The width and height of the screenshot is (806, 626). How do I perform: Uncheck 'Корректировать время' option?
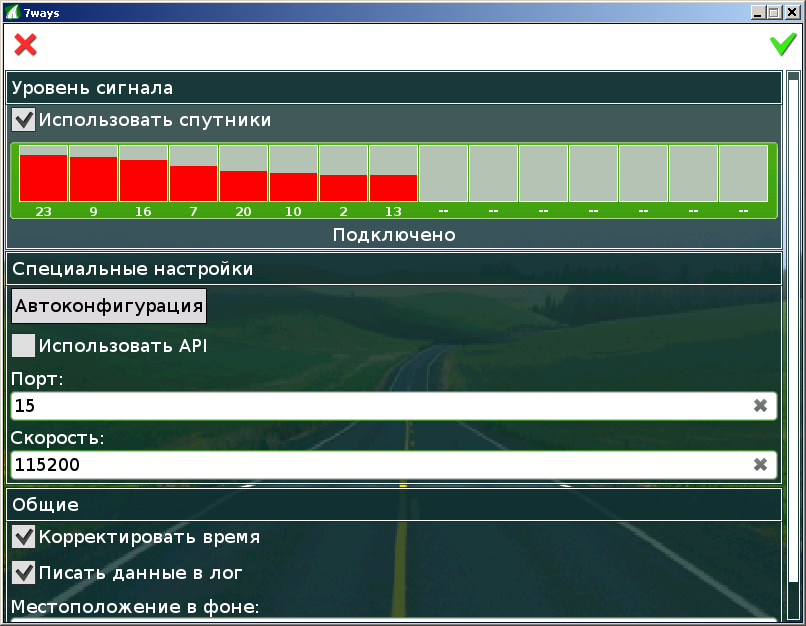coord(24,537)
